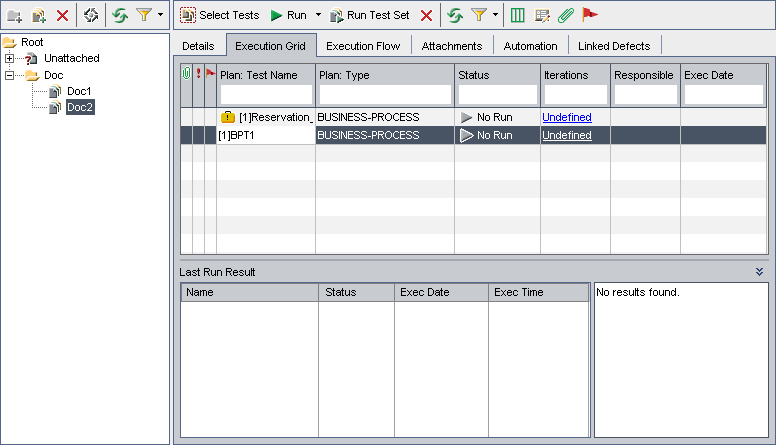Switch to the Execution Flow tab
The width and height of the screenshot is (776, 445).
[x=363, y=46]
